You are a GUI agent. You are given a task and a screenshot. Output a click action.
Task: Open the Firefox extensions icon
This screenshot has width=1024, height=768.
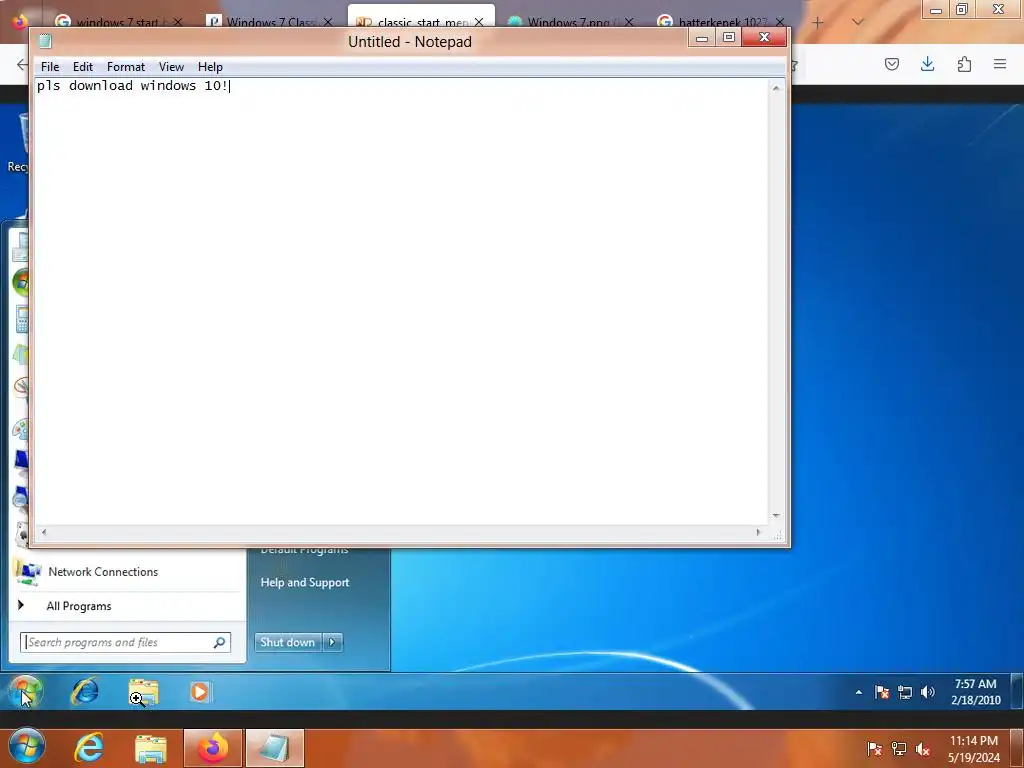tap(964, 64)
